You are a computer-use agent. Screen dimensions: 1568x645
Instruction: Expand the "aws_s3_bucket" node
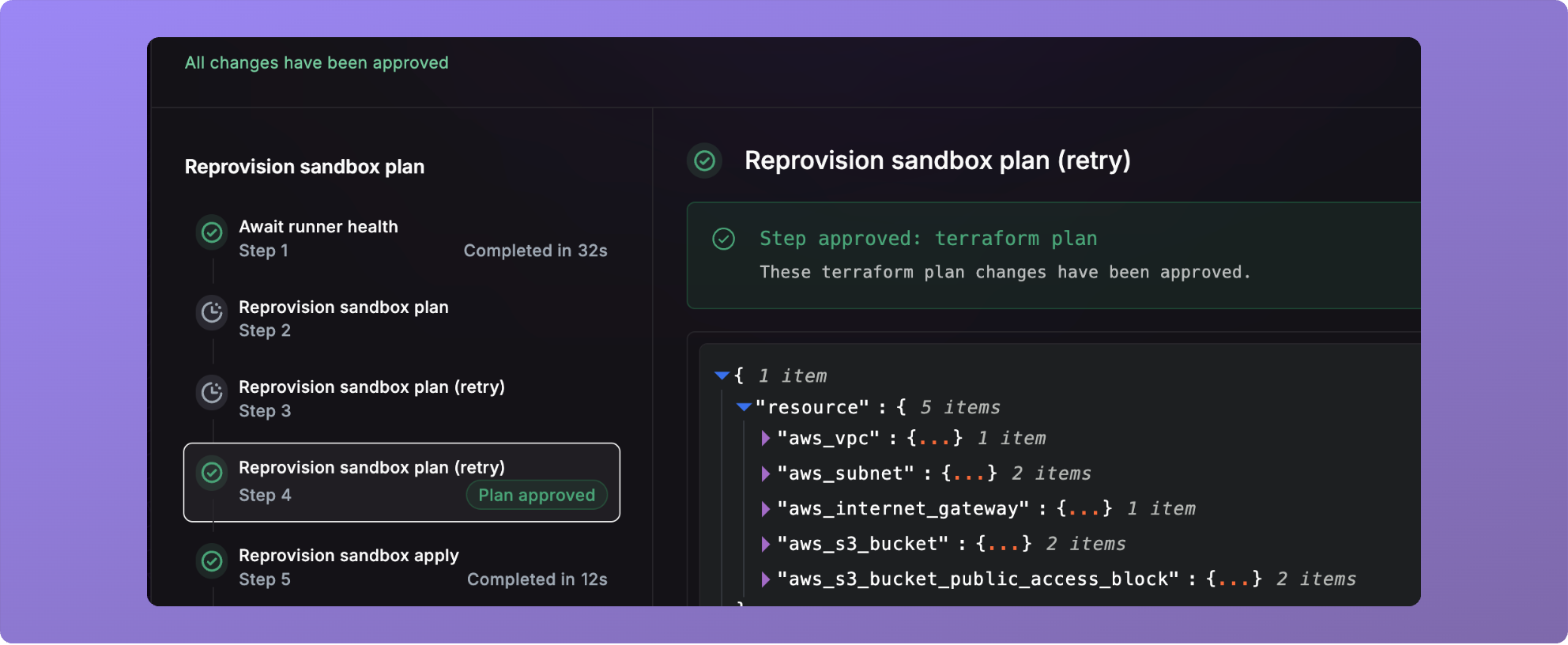765,544
